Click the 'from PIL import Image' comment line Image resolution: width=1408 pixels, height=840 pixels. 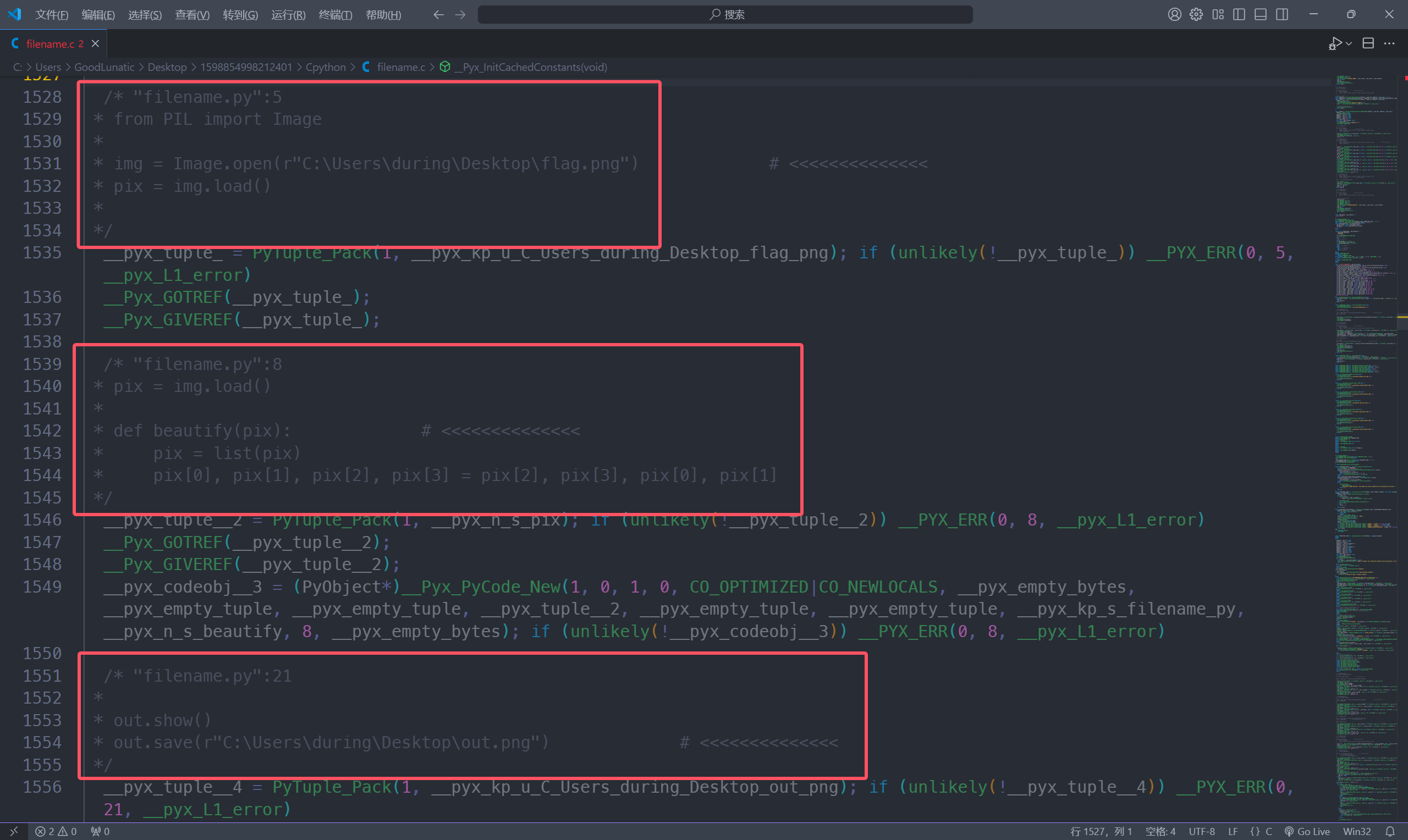point(217,119)
